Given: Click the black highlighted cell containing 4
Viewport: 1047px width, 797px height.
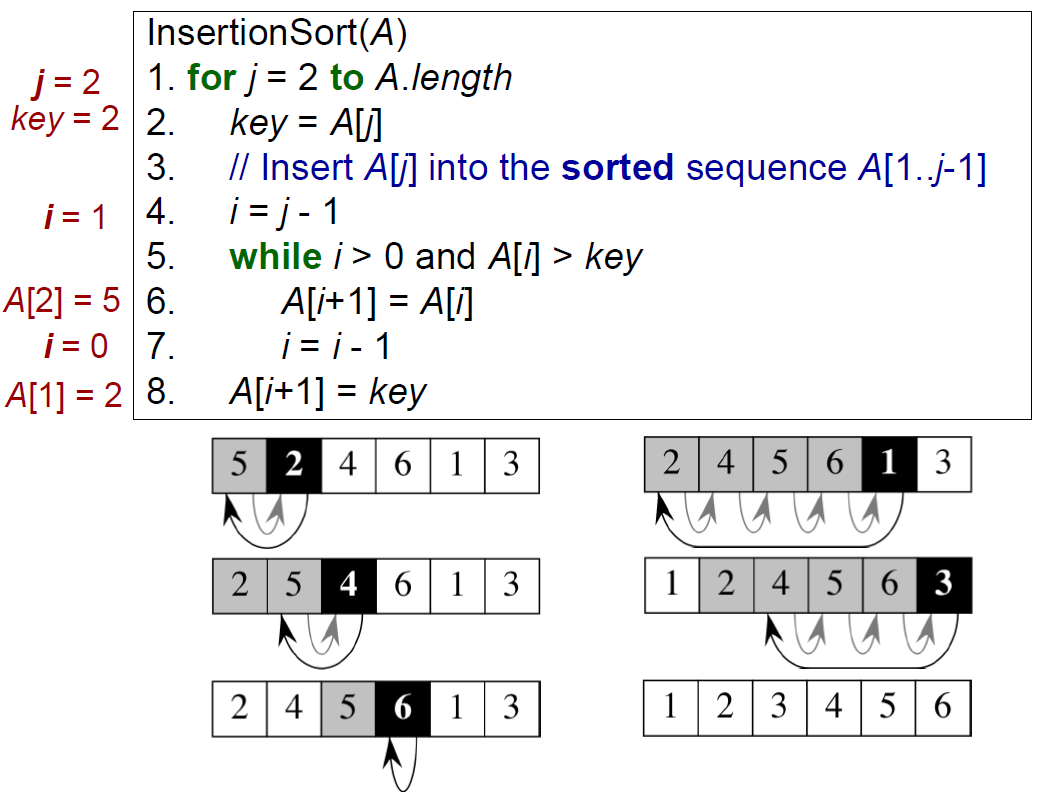Looking at the screenshot, I should click(348, 585).
